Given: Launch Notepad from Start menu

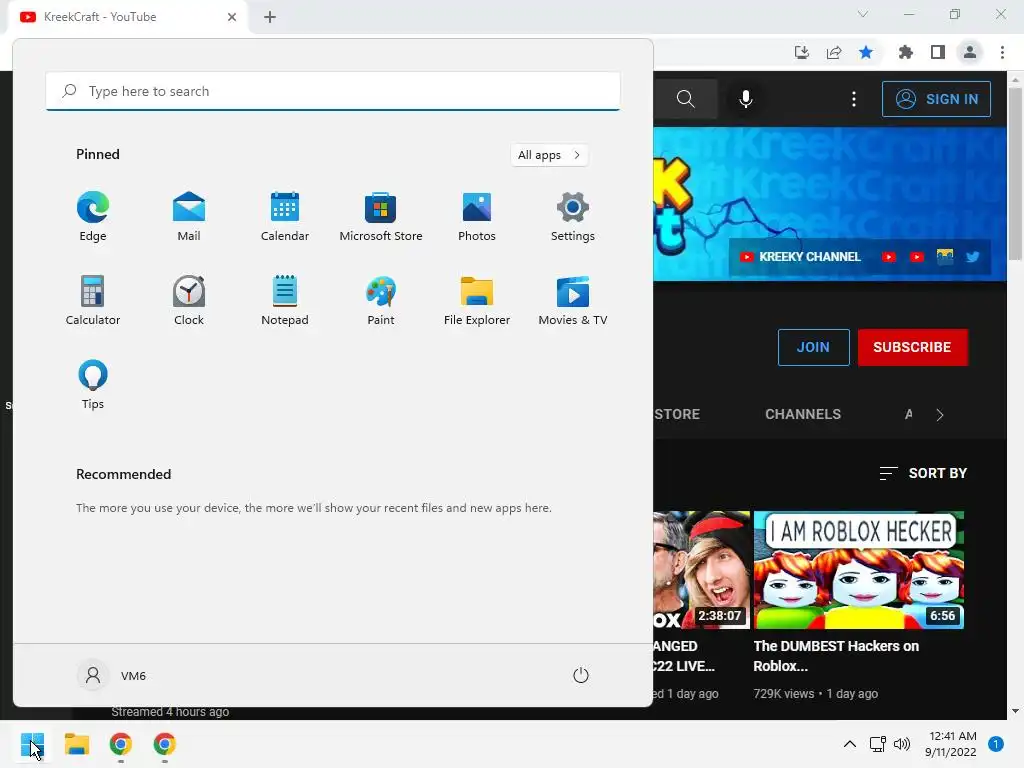Looking at the screenshot, I should tap(285, 300).
